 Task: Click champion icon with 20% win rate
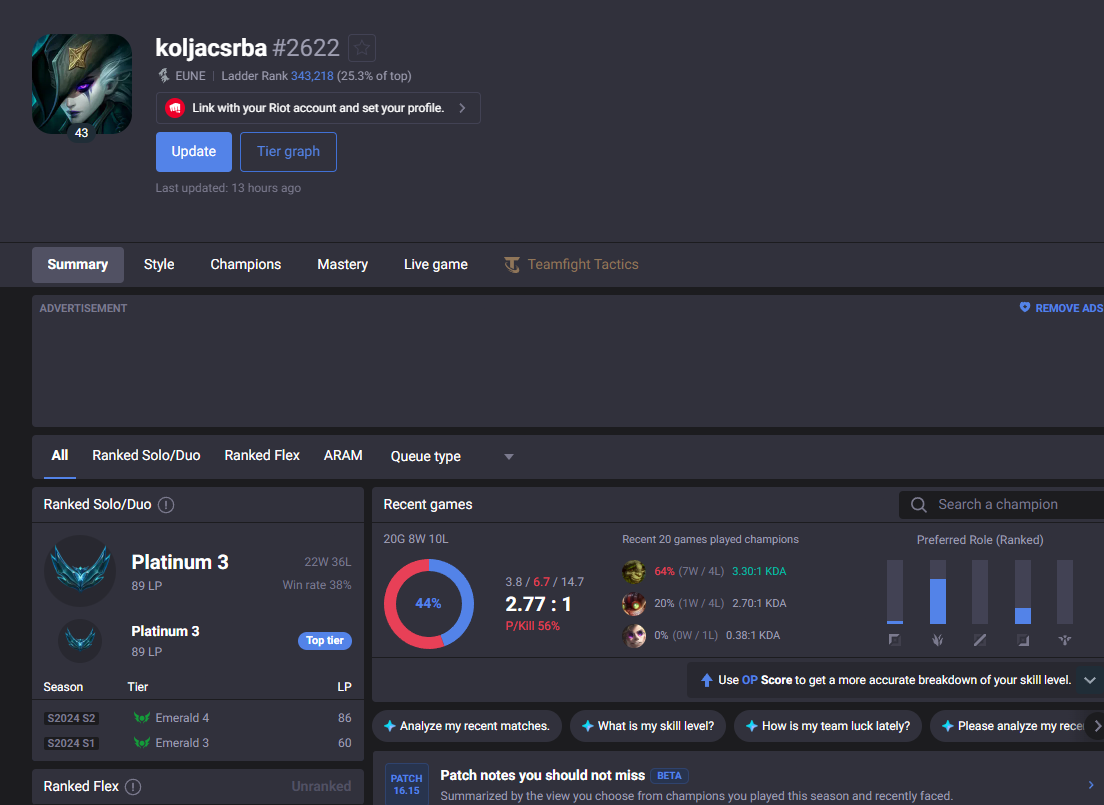click(x=634, y=604)
